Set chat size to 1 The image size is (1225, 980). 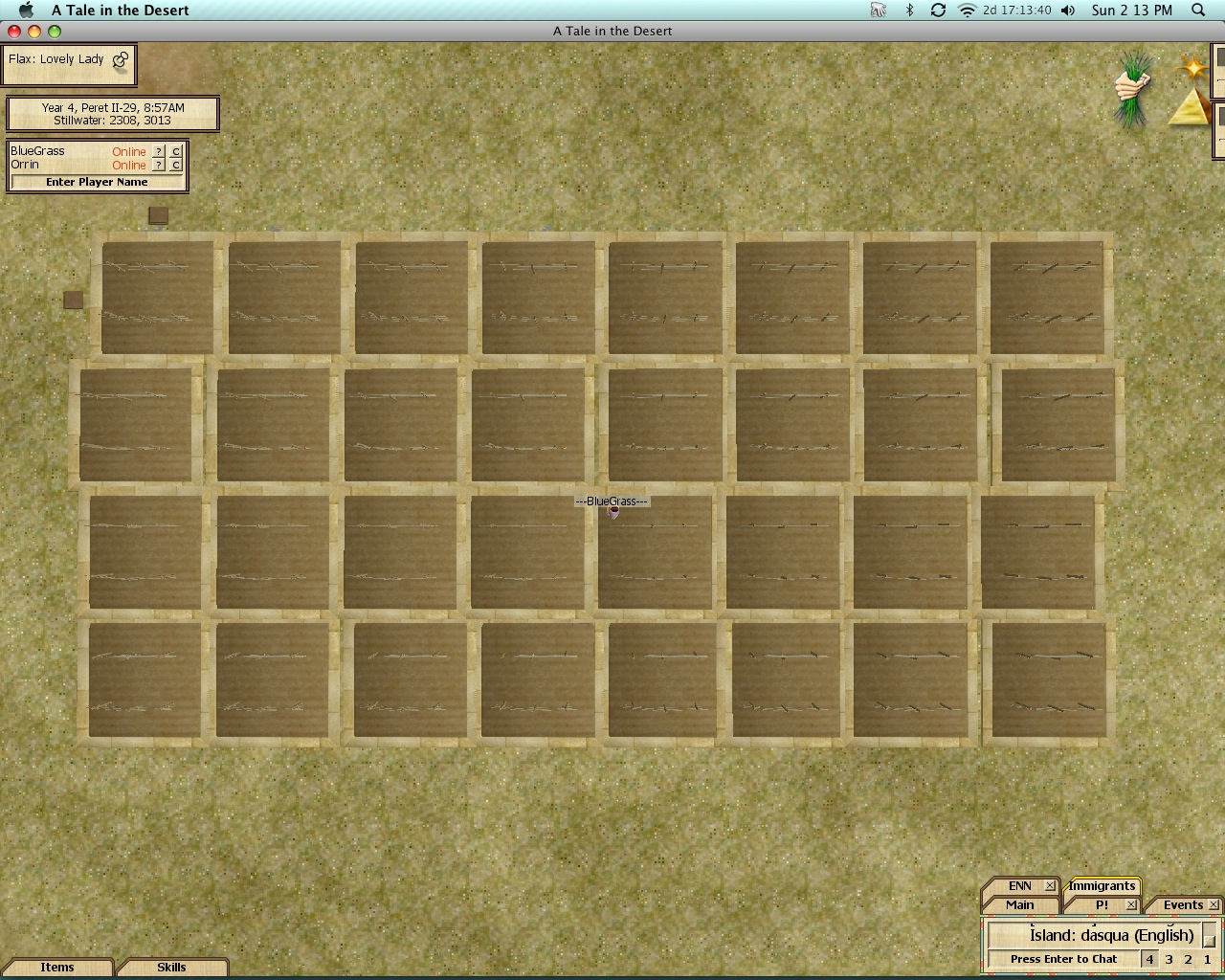click(x=1207, y=959)
